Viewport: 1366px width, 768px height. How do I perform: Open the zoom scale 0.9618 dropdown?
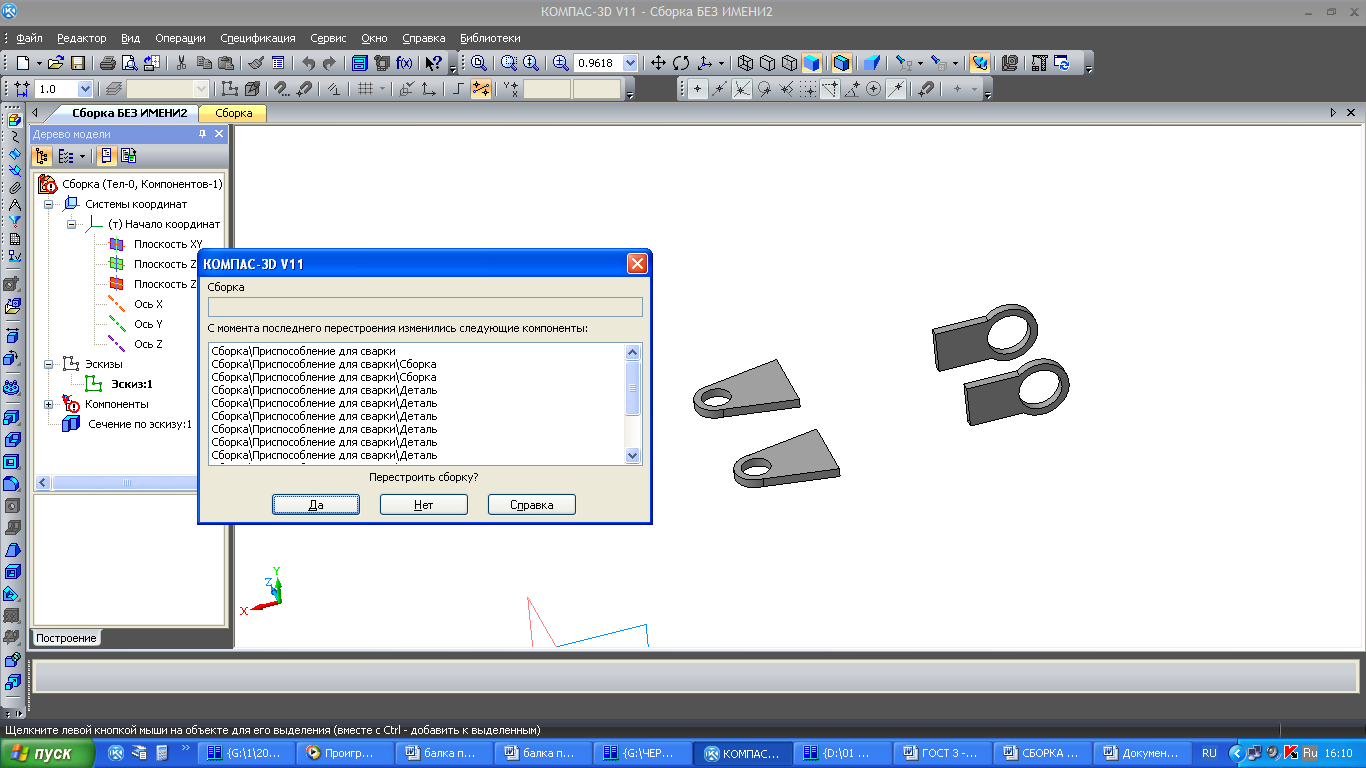click(x=630, y=63)
